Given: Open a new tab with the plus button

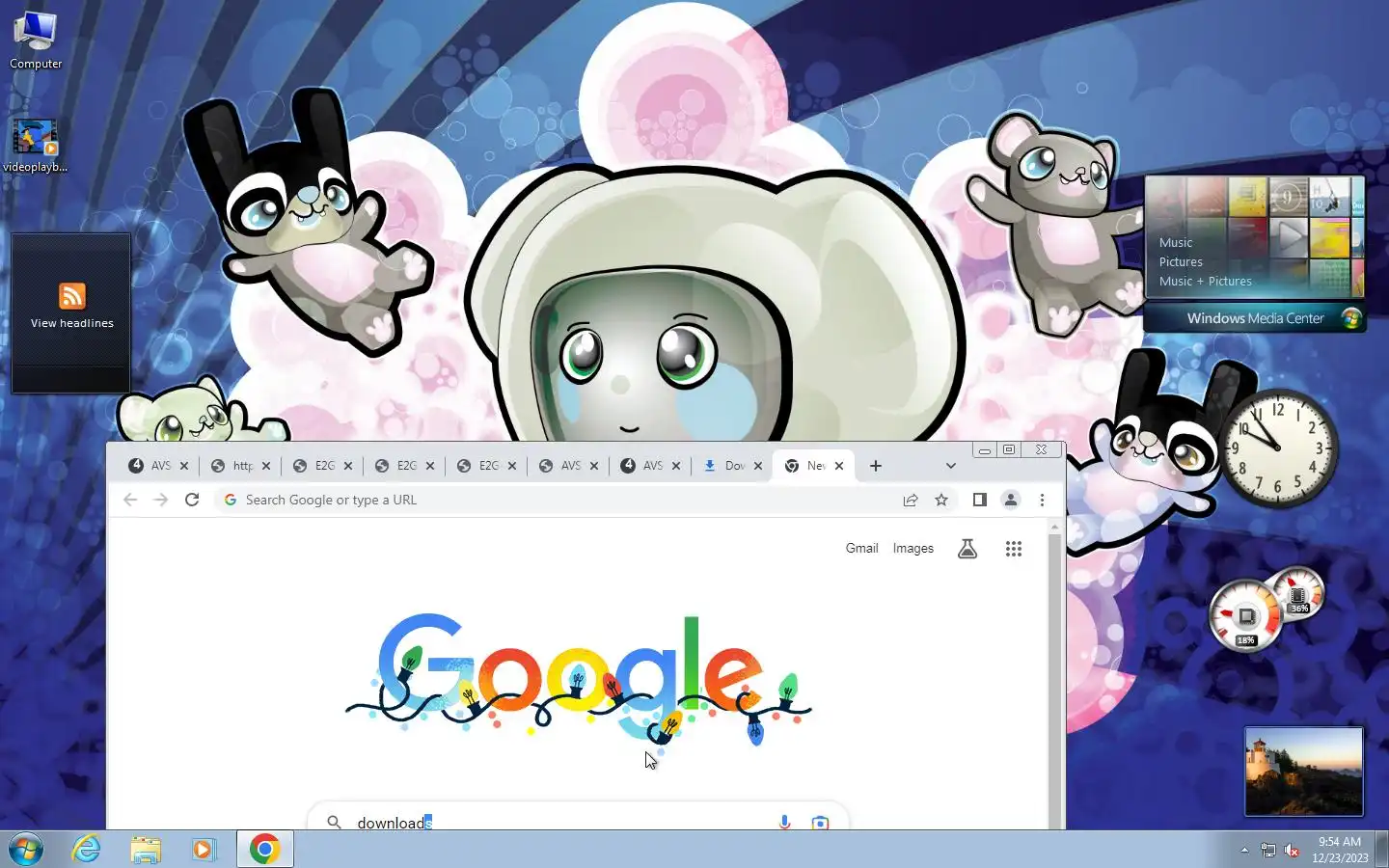Looking at the screenshot, I should pyautogui.click(x=876, y=466).
